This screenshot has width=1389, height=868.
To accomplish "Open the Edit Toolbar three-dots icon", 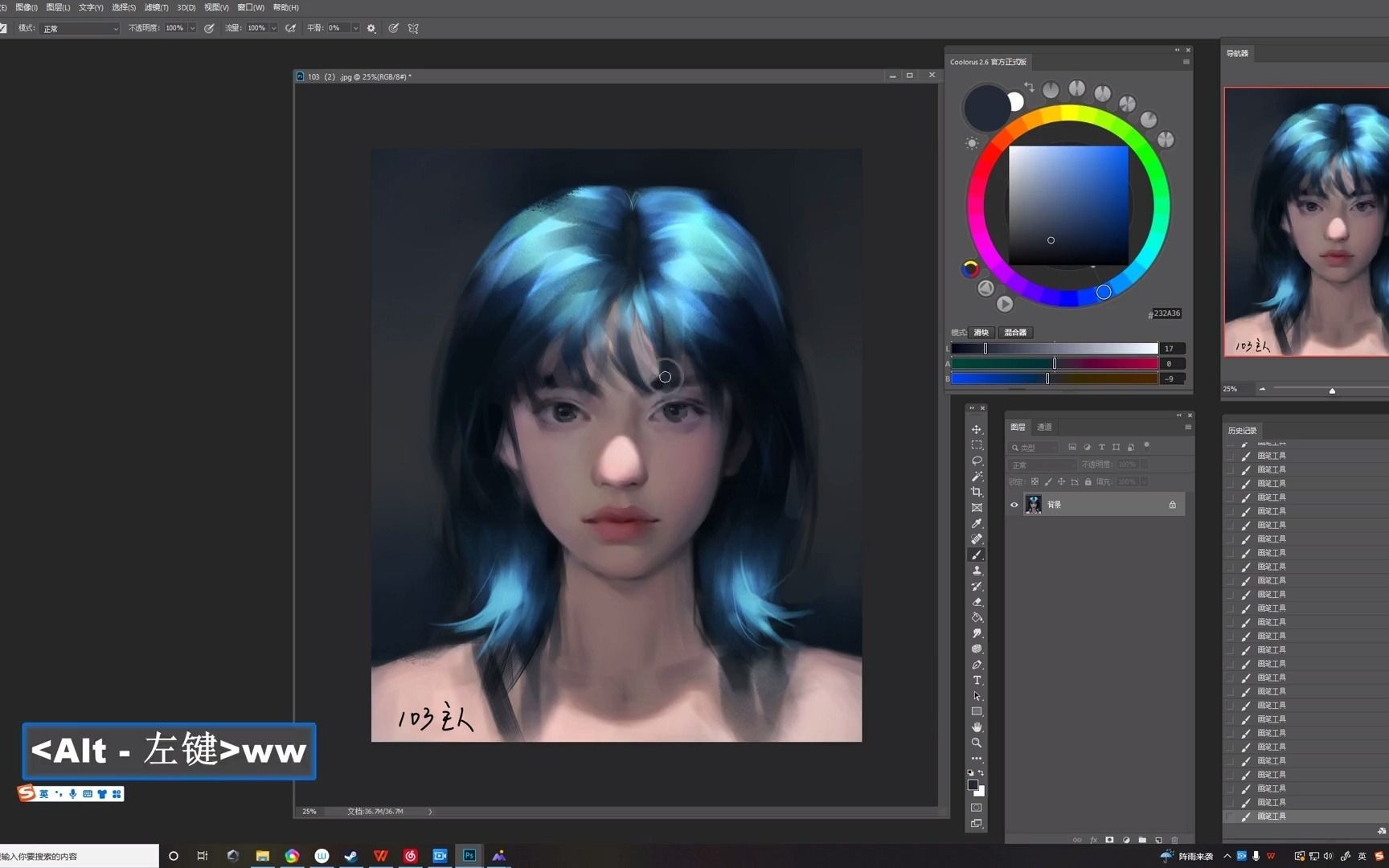I will coord(977,759).
